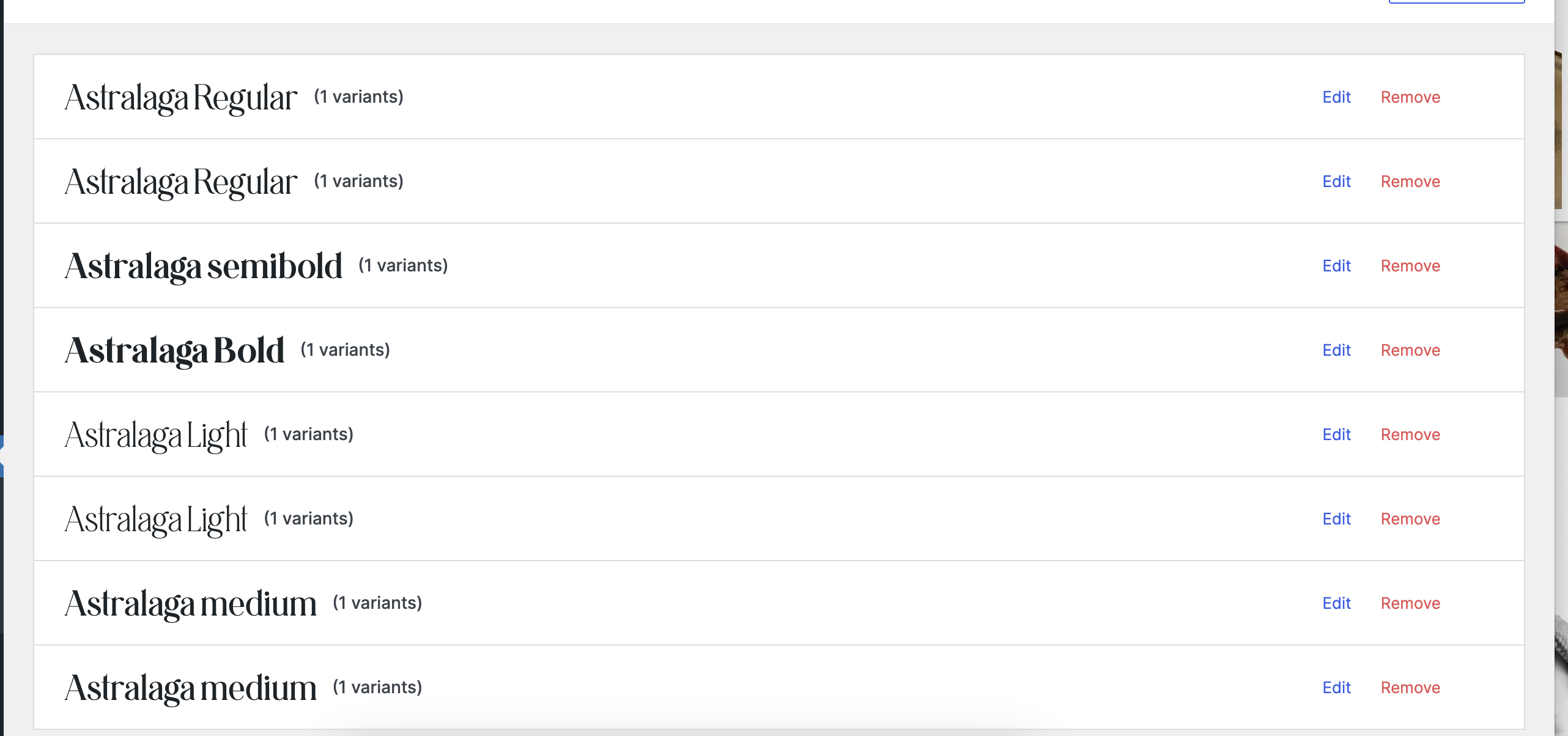Remove the first Astralaga Regular font
Image resolution: width=1568 pixels, height=736 pixels.
1410,97
